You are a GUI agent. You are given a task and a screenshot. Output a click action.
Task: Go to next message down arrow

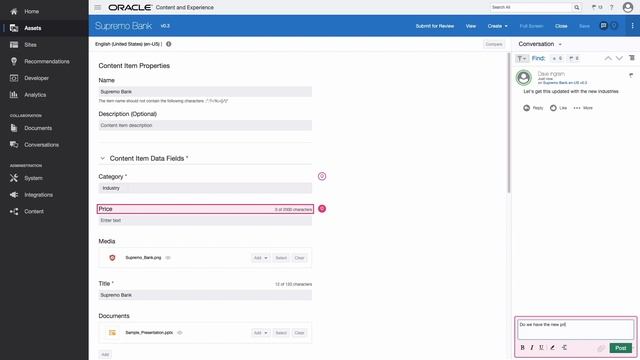tap(619, 58)
